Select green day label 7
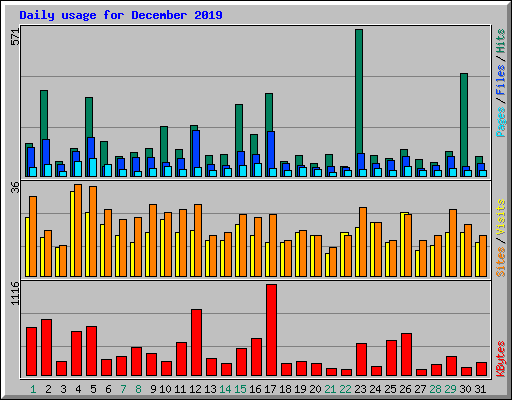Image resolution: width=512 pixels, height=400 pixels. coord(123,389)
